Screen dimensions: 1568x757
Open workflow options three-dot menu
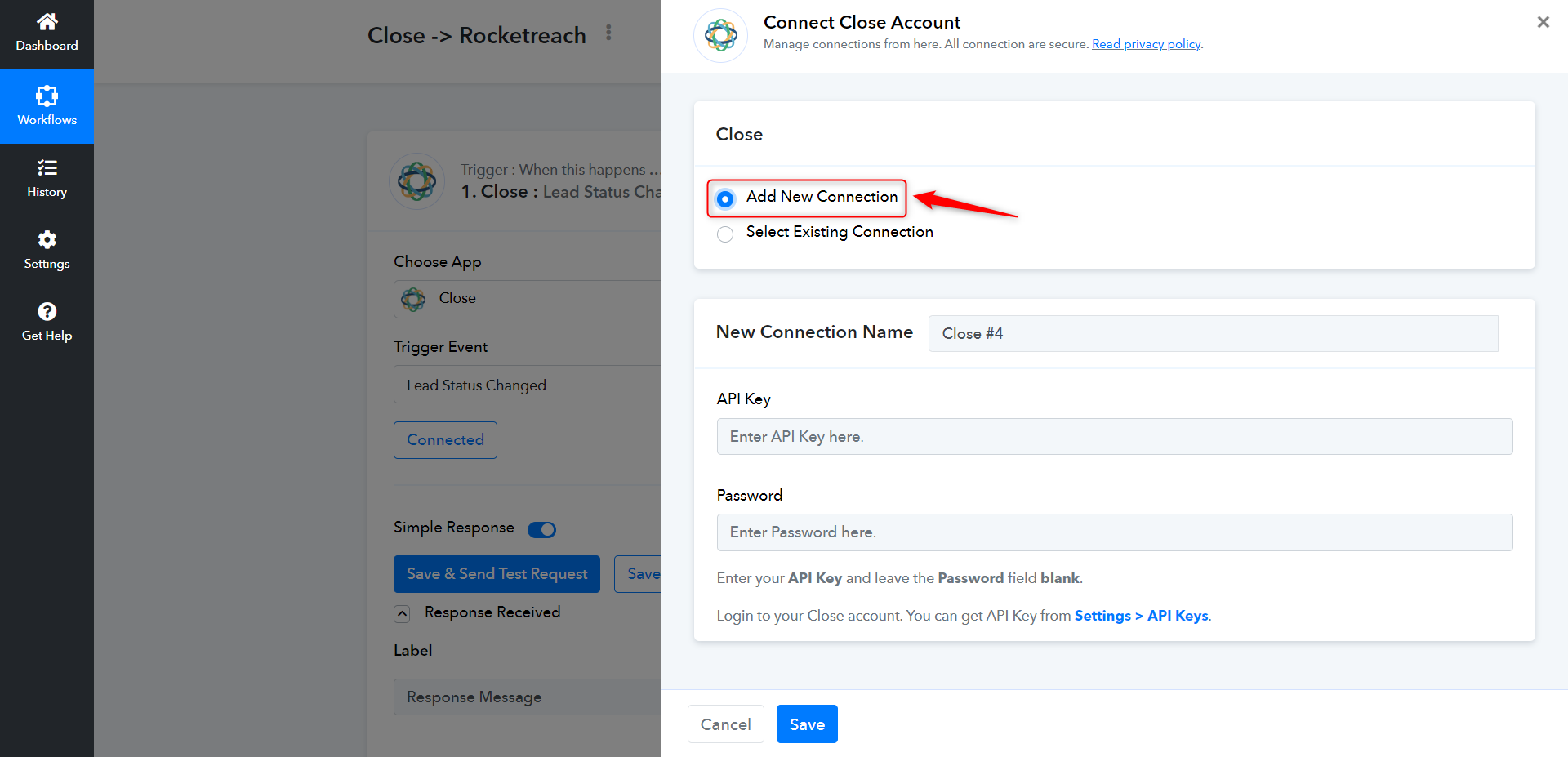tap(608, 33)
